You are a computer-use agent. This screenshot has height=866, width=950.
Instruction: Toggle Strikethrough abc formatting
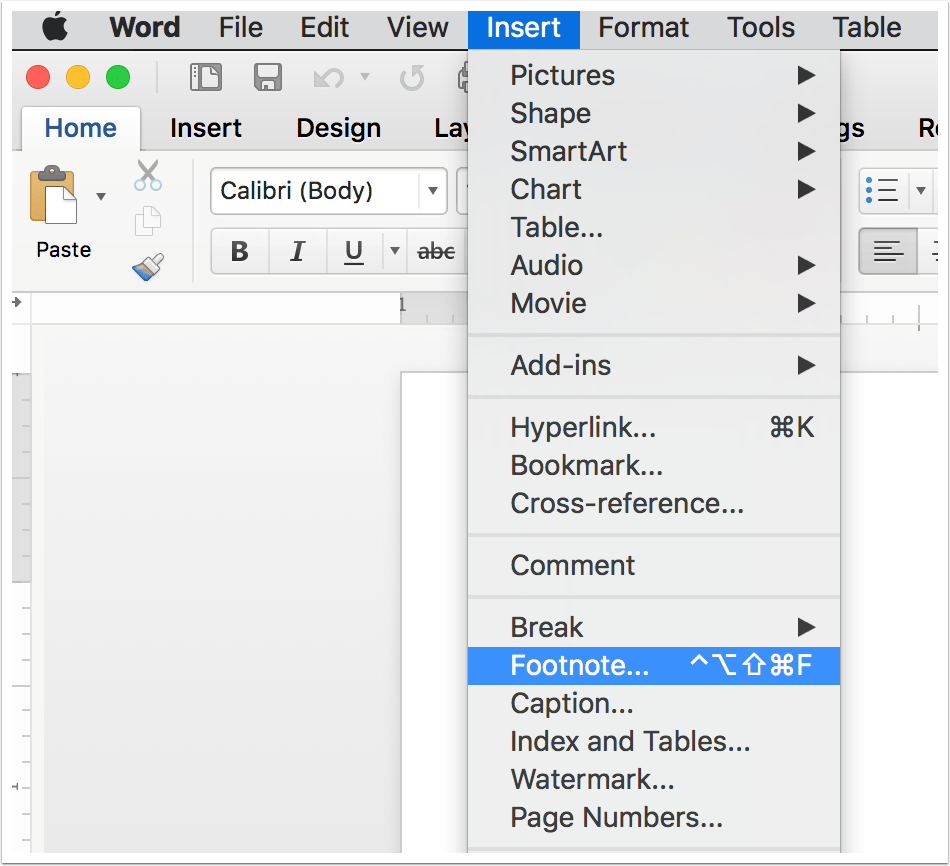click(x=436, y=251)
